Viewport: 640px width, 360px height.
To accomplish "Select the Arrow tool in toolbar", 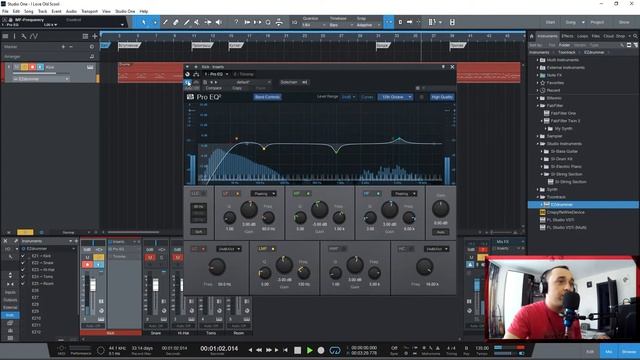I will click(x=143, y=22).
